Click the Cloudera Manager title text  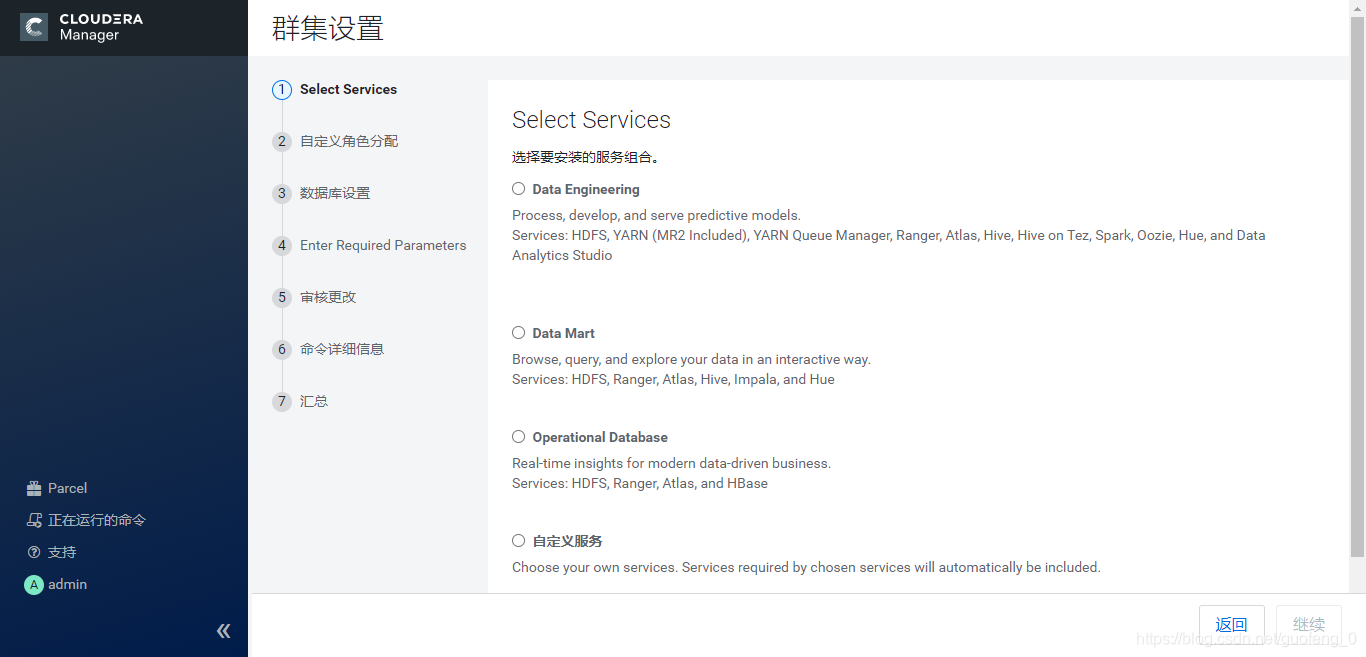[100, 27]
